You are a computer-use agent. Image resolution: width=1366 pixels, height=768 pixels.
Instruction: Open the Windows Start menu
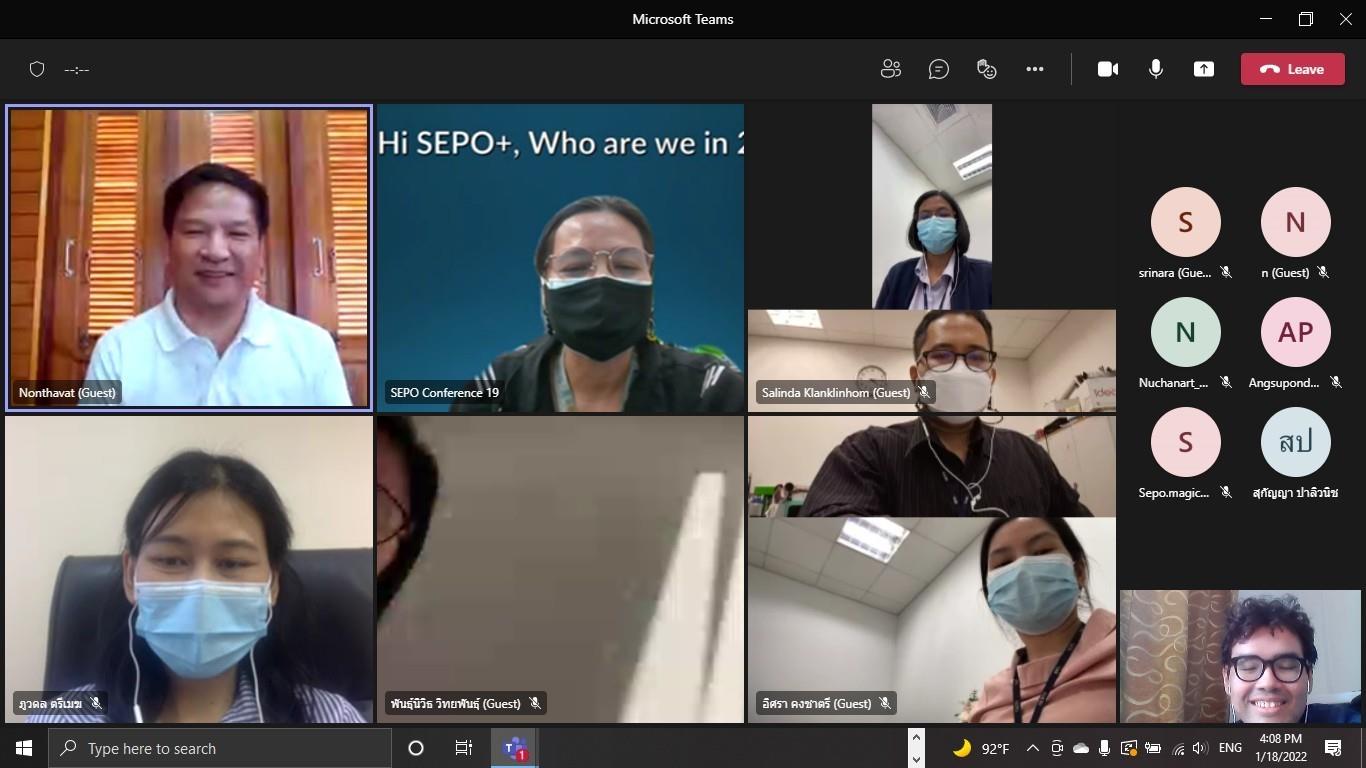(x=24, y=748)
